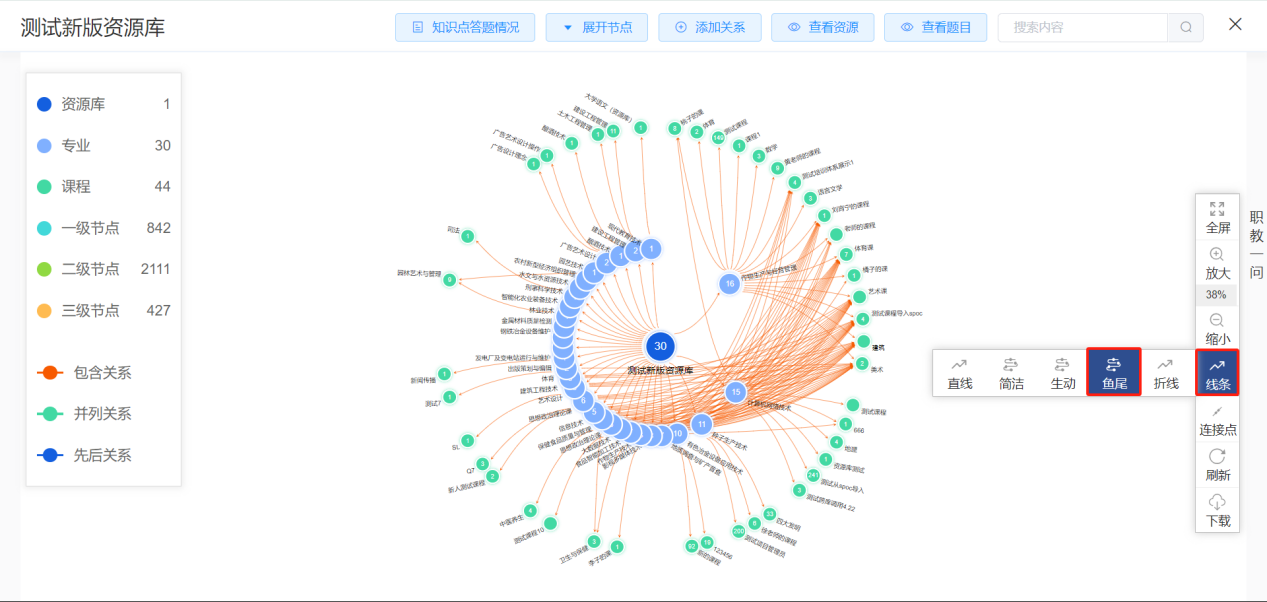Screen dimensions: 1267x602
Task: Open 知识点答题情况 view
Action: pos(465,27)
